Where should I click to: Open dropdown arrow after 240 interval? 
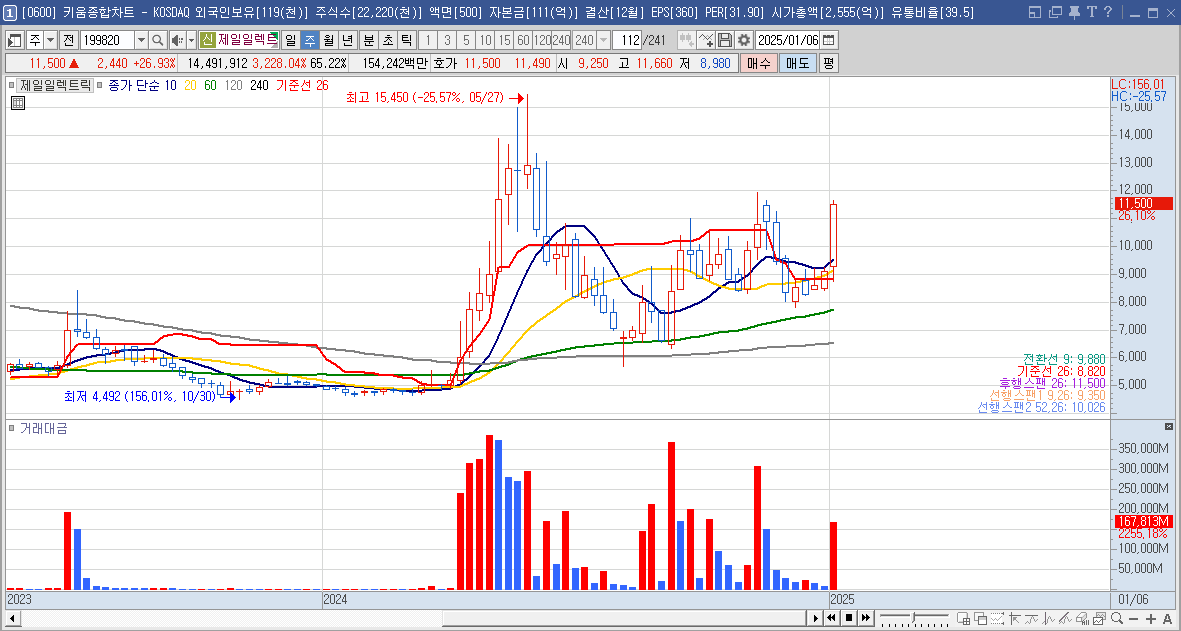click(603, 40)
